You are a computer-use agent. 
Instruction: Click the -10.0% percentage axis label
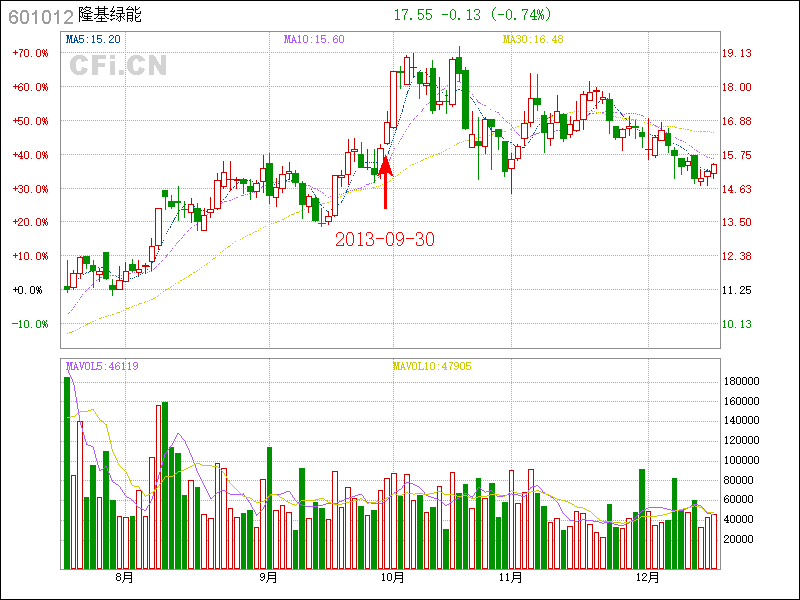30,324
